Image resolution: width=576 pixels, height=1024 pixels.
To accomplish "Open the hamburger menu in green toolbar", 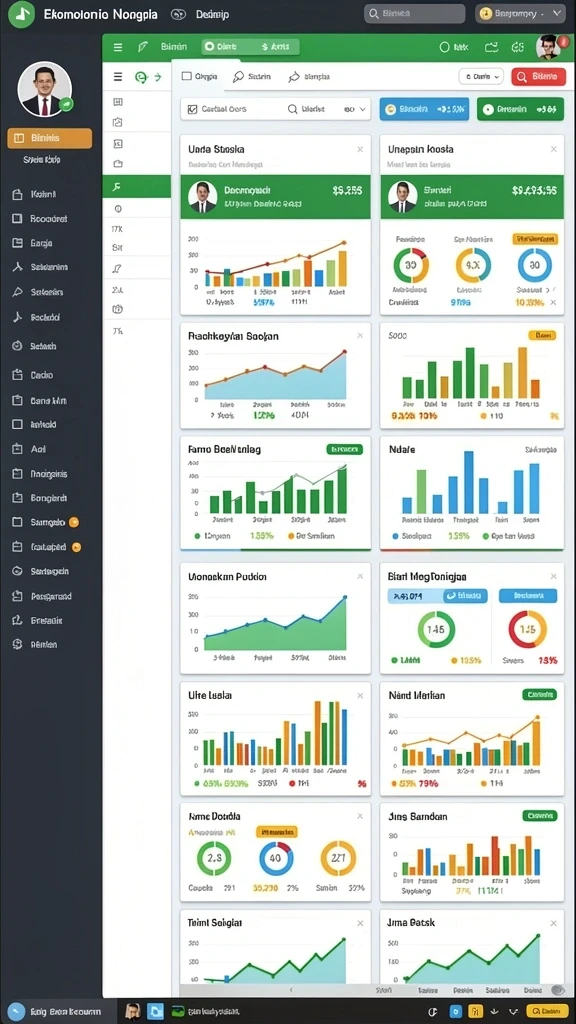I will [x=118, y=47].
